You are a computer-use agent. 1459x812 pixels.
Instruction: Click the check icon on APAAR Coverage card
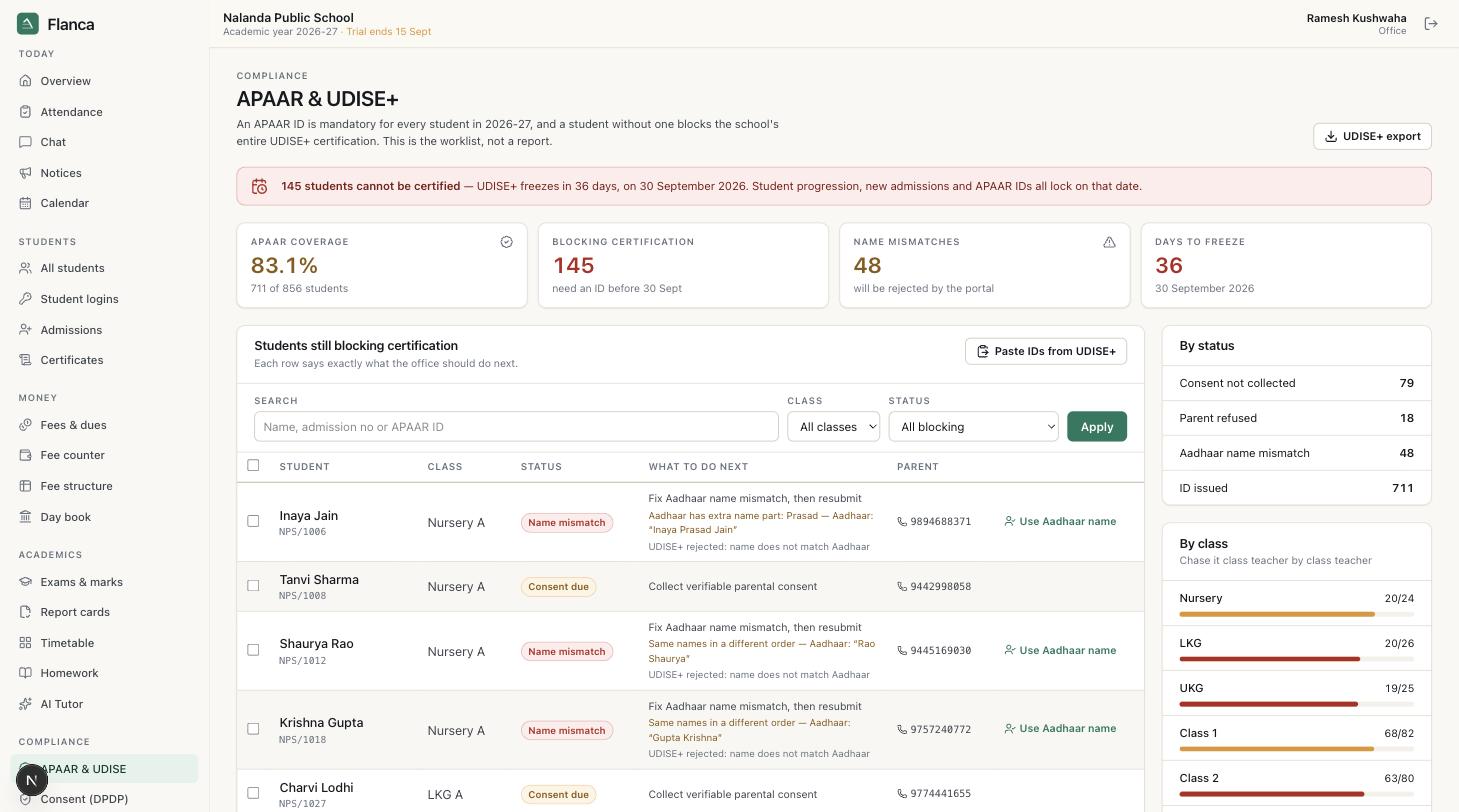click(506, 242)
